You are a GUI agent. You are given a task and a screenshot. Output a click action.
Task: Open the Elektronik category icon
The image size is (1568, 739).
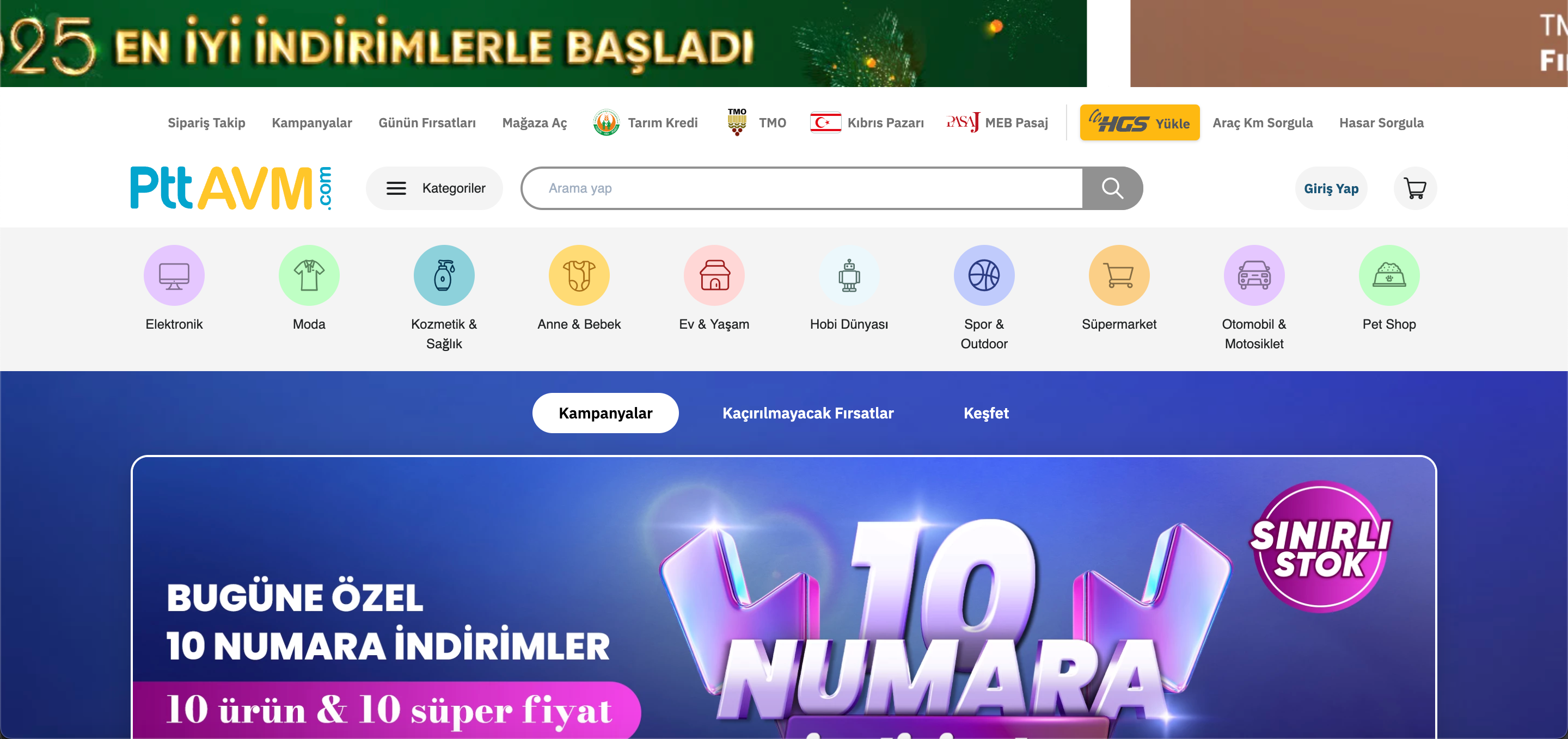(x=174, y=275)
